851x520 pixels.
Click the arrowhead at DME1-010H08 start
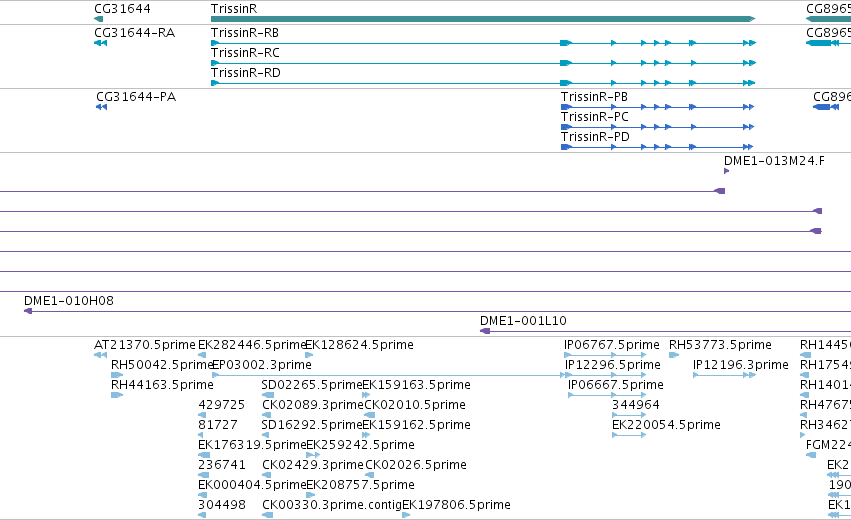click(28, 311)
